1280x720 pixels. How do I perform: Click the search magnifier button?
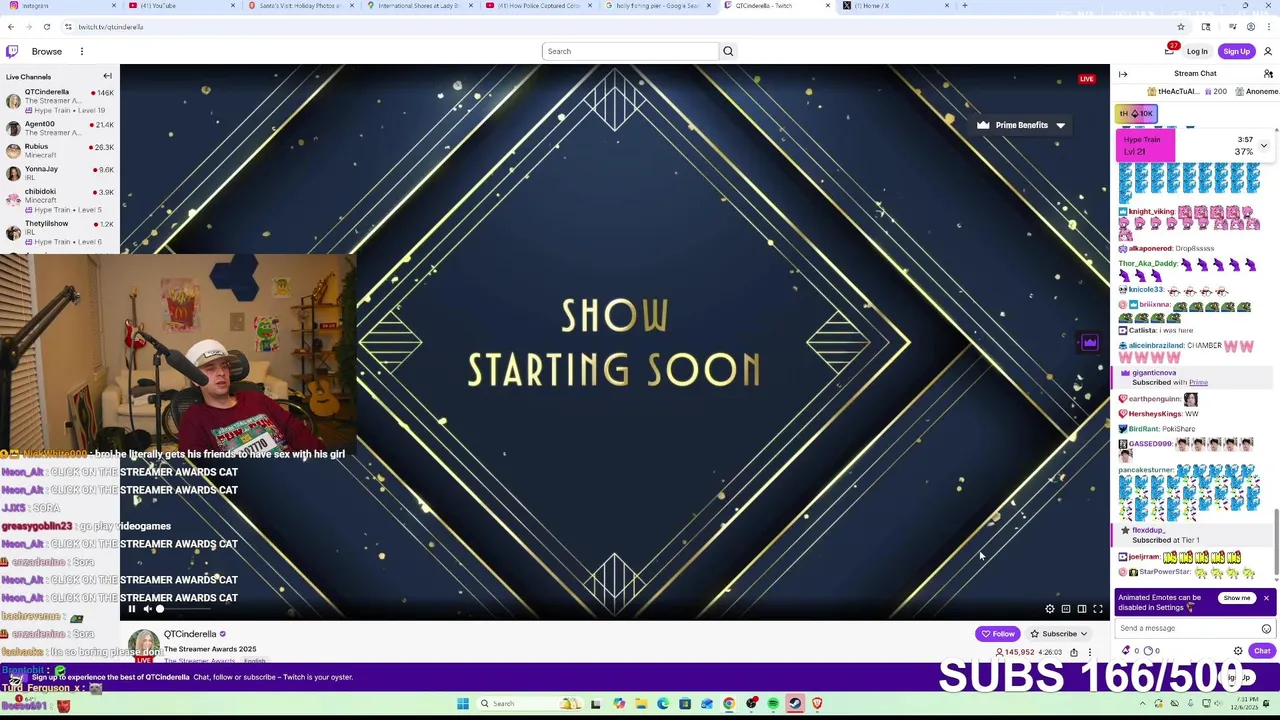coord(728,51)
